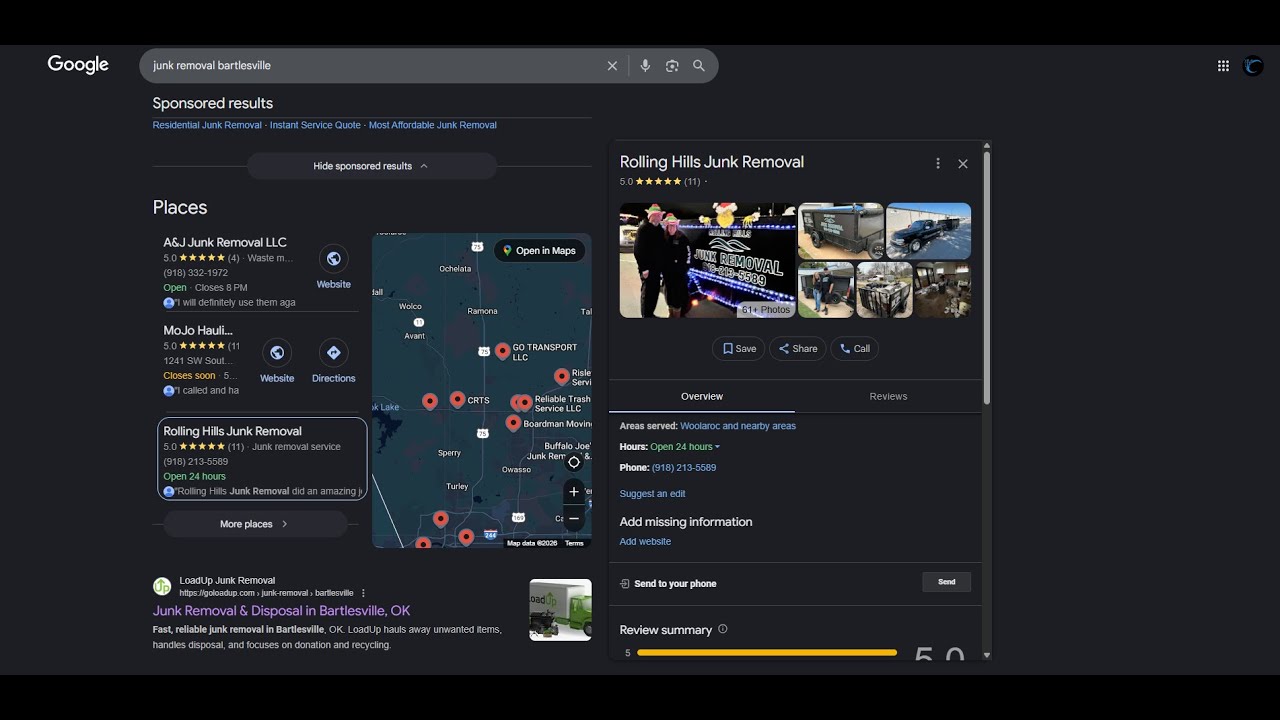This screenshot has height=720, width=1280.
Task: Click the Send button
Action: [x=946, y=582]
